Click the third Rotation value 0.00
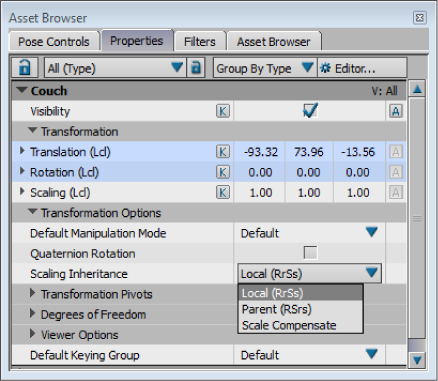 [358, 172]
